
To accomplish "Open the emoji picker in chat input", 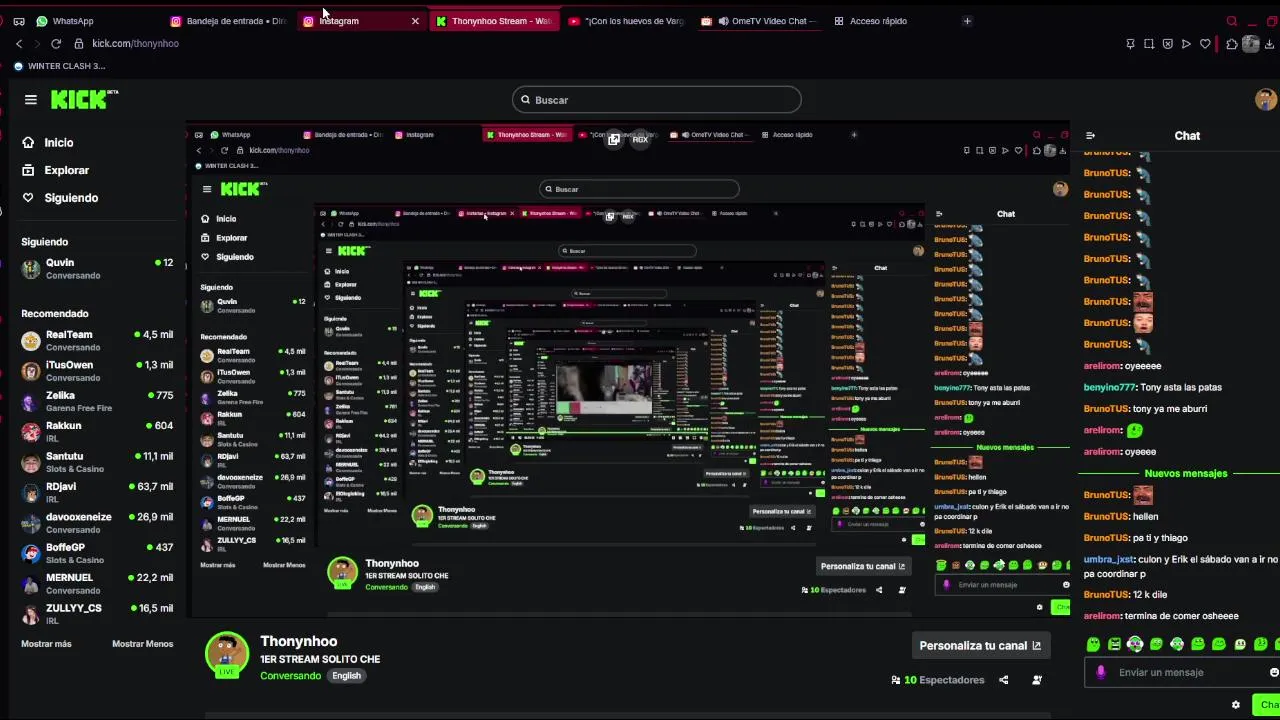I will coord(1273,672).
